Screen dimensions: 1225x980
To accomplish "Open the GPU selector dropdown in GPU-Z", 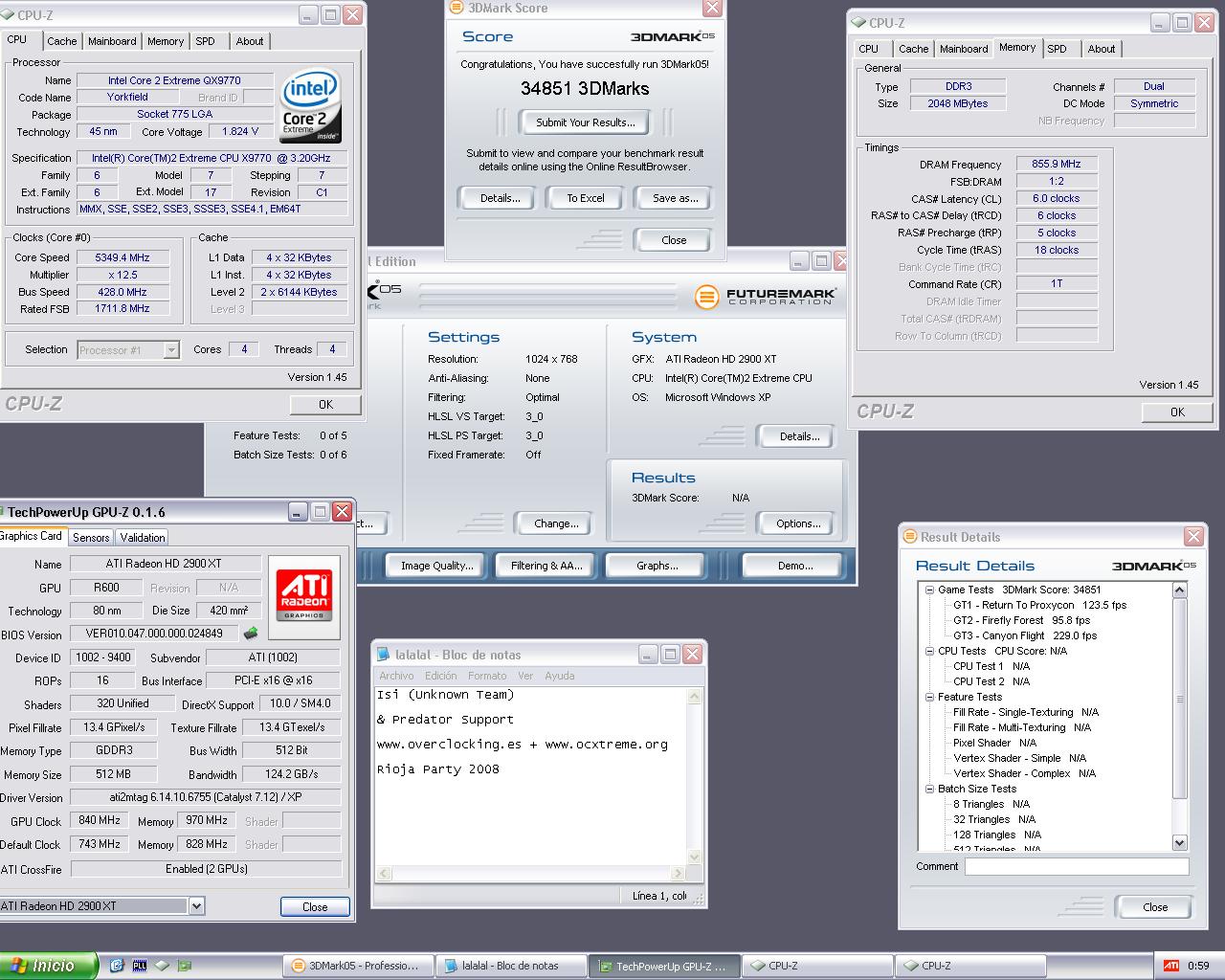I will point(196,905).
